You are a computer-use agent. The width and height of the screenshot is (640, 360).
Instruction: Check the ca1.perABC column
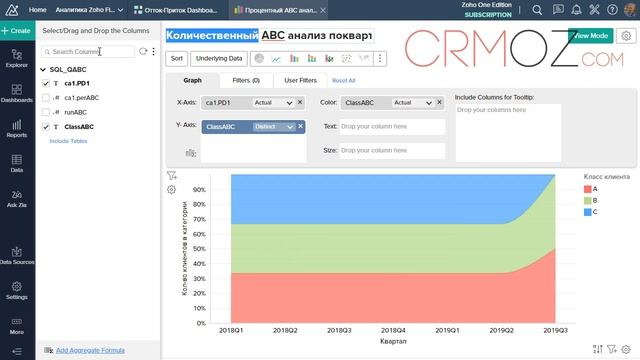click(x=46, y=98)
